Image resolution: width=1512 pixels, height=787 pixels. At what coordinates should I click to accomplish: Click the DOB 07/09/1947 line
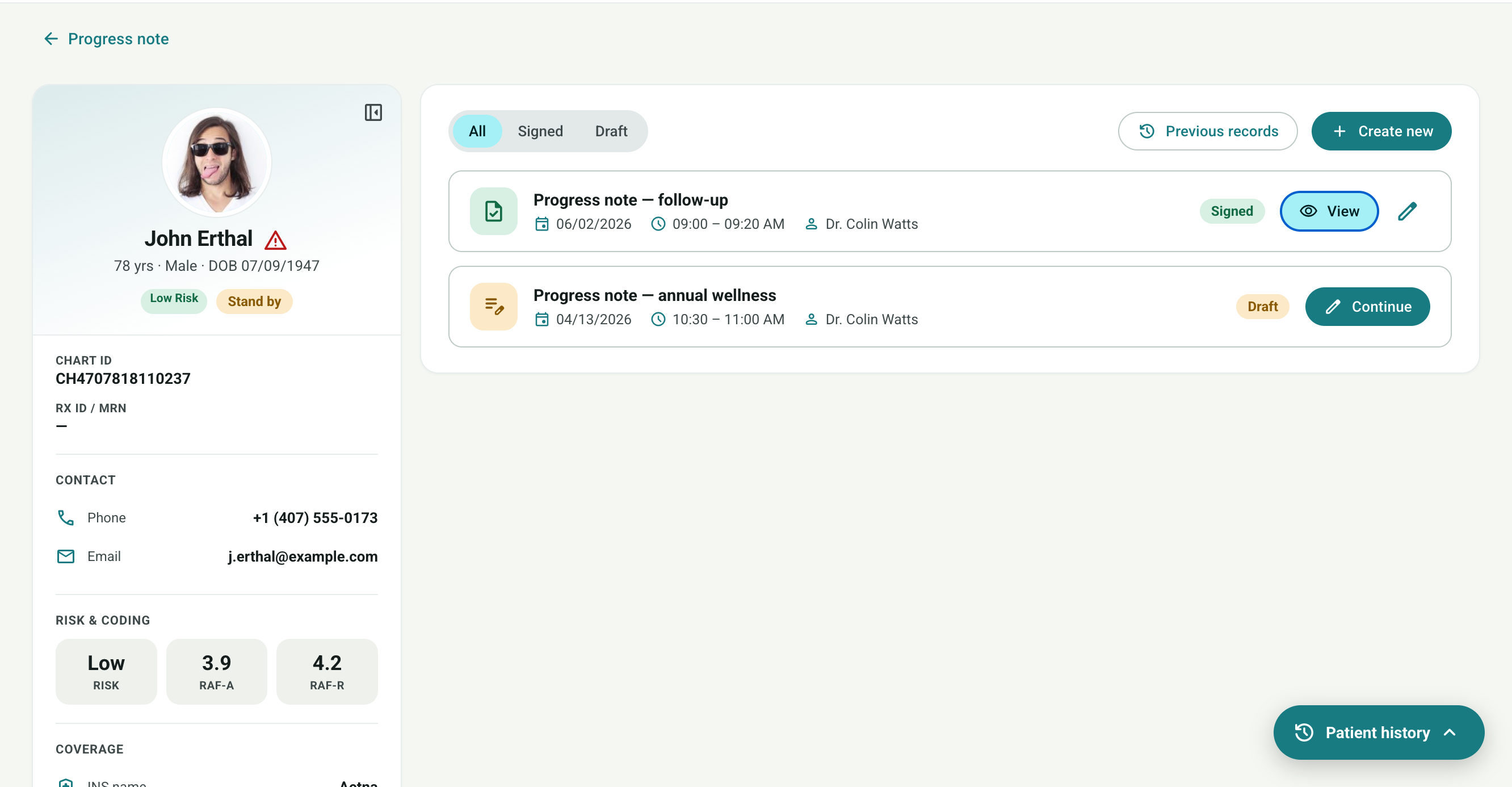(x=217, y=266)
